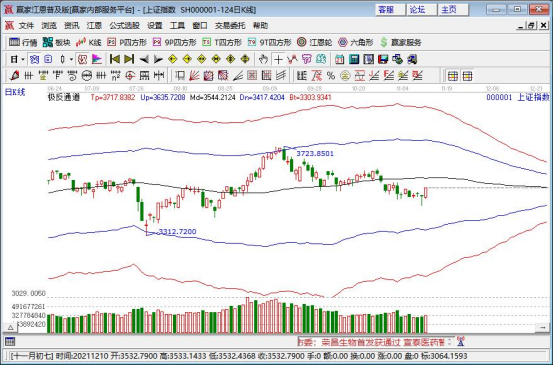Jump to the first K-line bar
The width and height of the screenshot is (553, 365).
(x=115, y=59)
